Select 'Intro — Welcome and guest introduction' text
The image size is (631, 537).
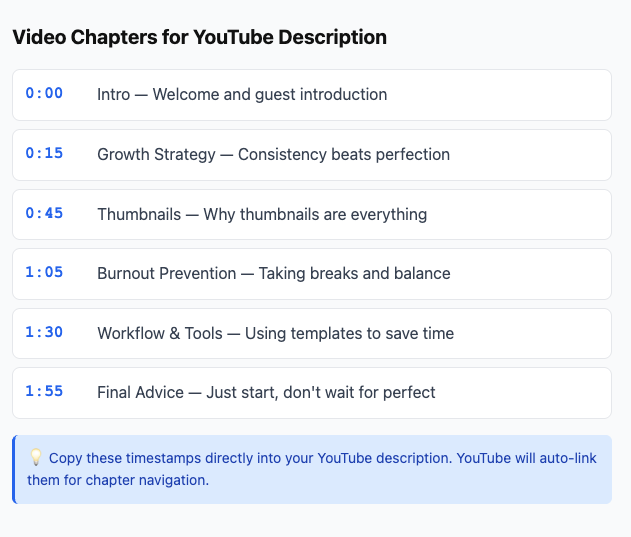click(x=242, y=95)
